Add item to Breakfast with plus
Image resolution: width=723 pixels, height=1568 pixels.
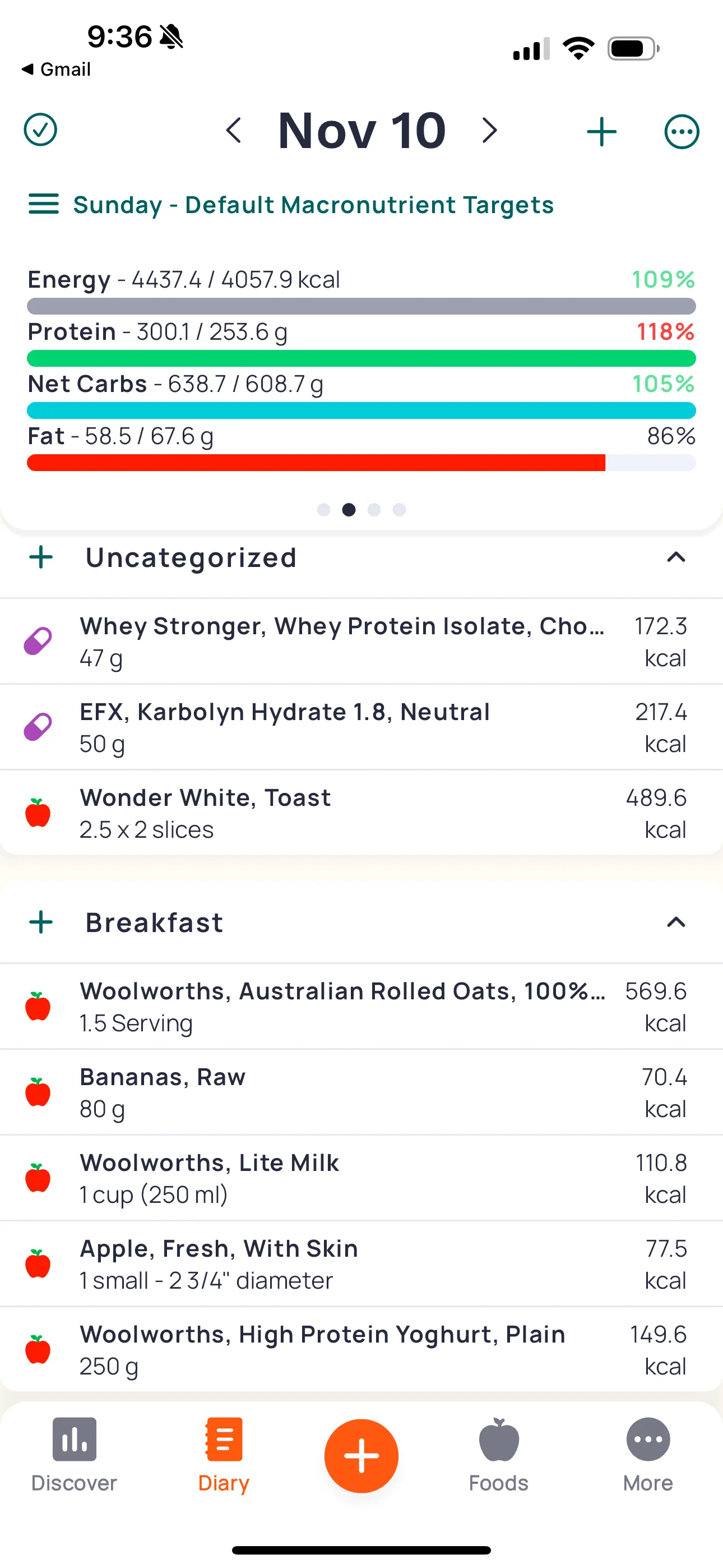coord(41,922)
